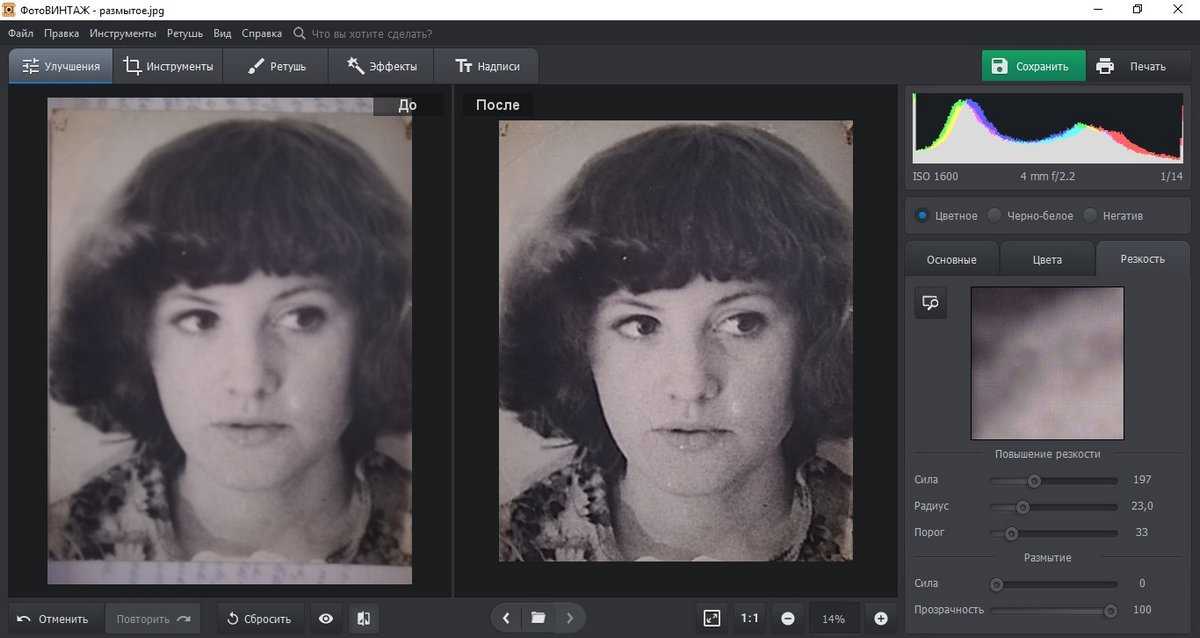Switch to the Ретушь toolbar tab
The width and height of the screenshot is (1200, 638).
pyautogui.click(x=275, y=66)
